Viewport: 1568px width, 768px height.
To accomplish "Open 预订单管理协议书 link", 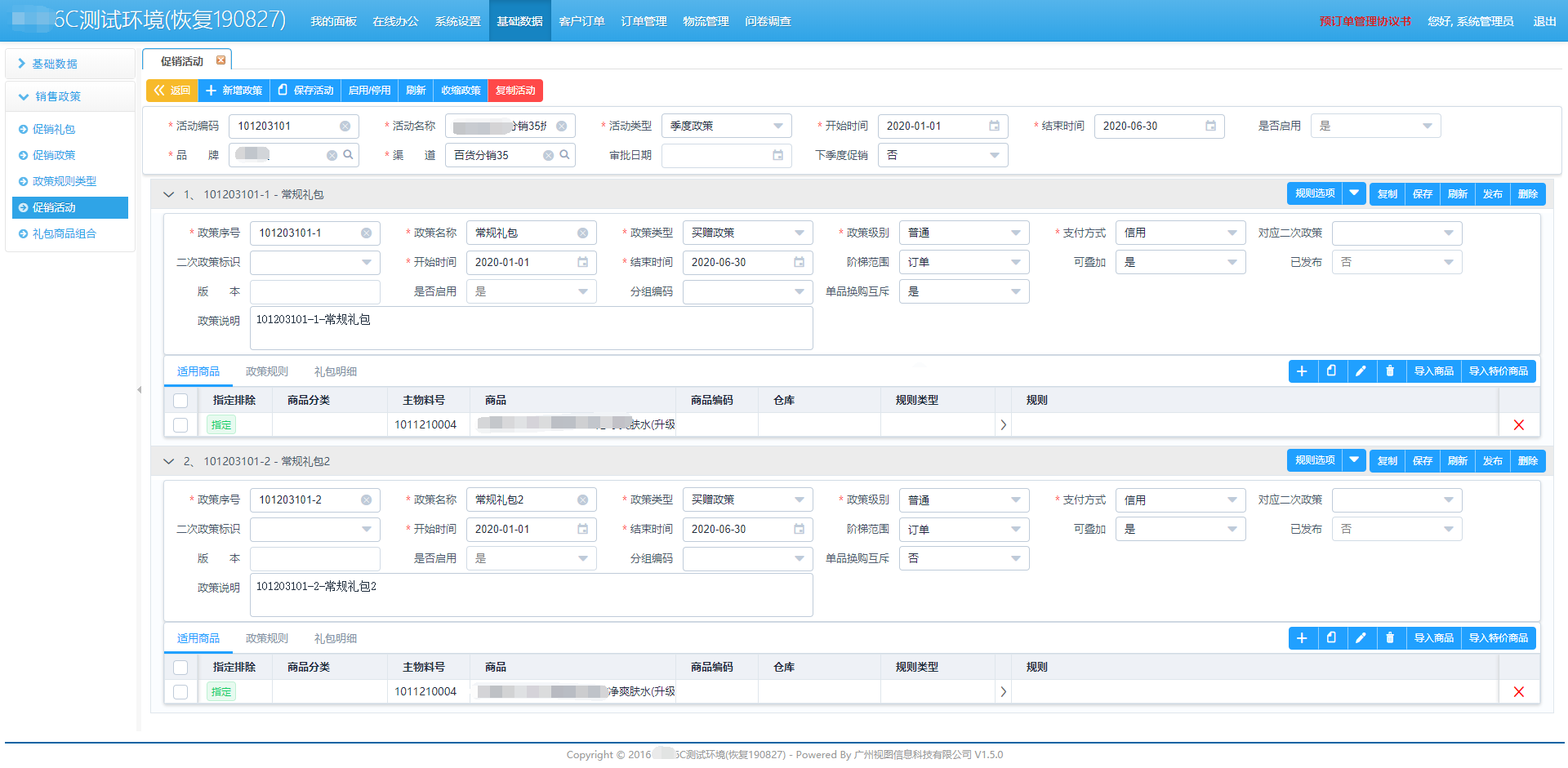I will point(1365,21).
